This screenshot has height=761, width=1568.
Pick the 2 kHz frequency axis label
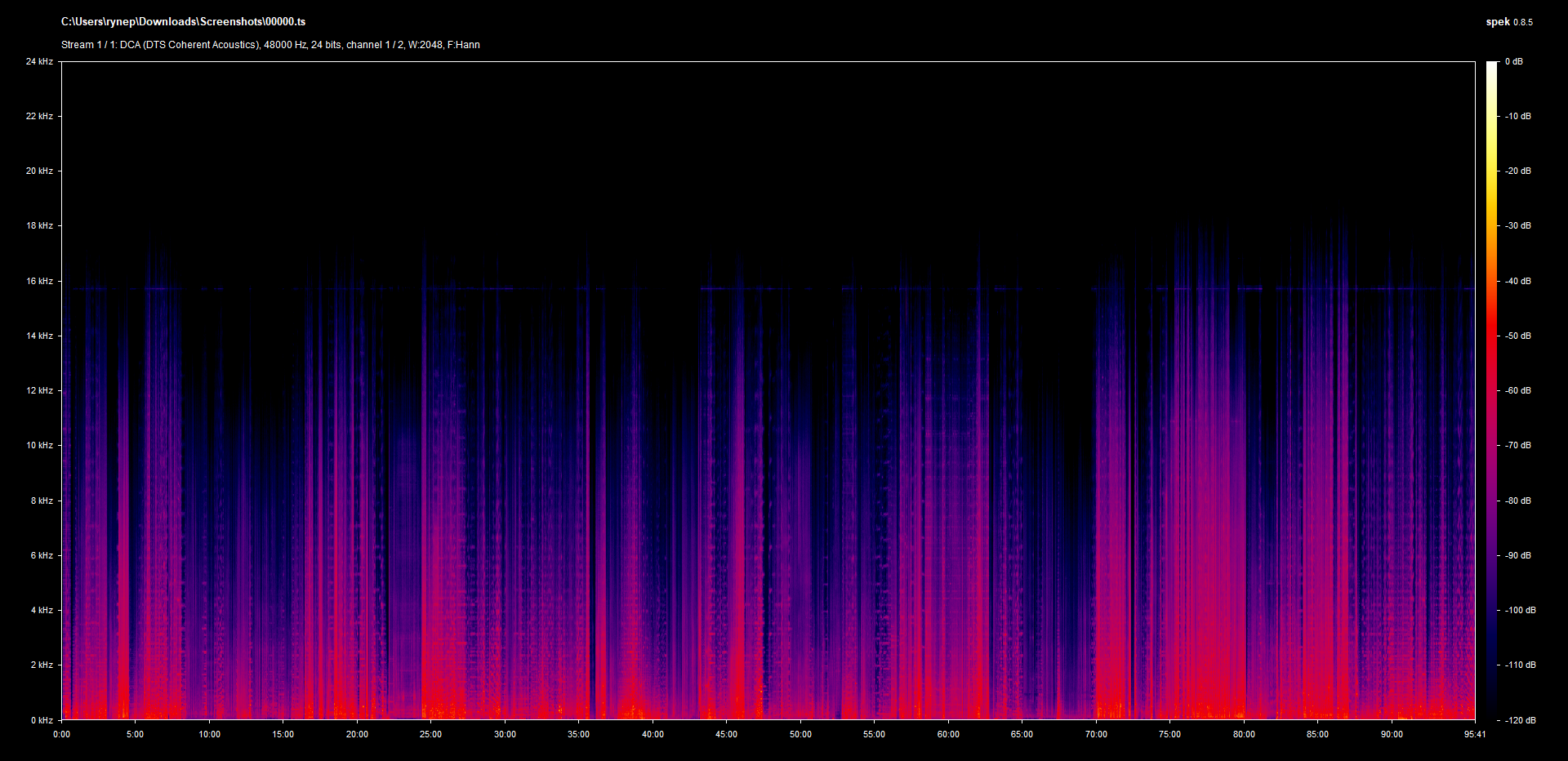[42, 665]
